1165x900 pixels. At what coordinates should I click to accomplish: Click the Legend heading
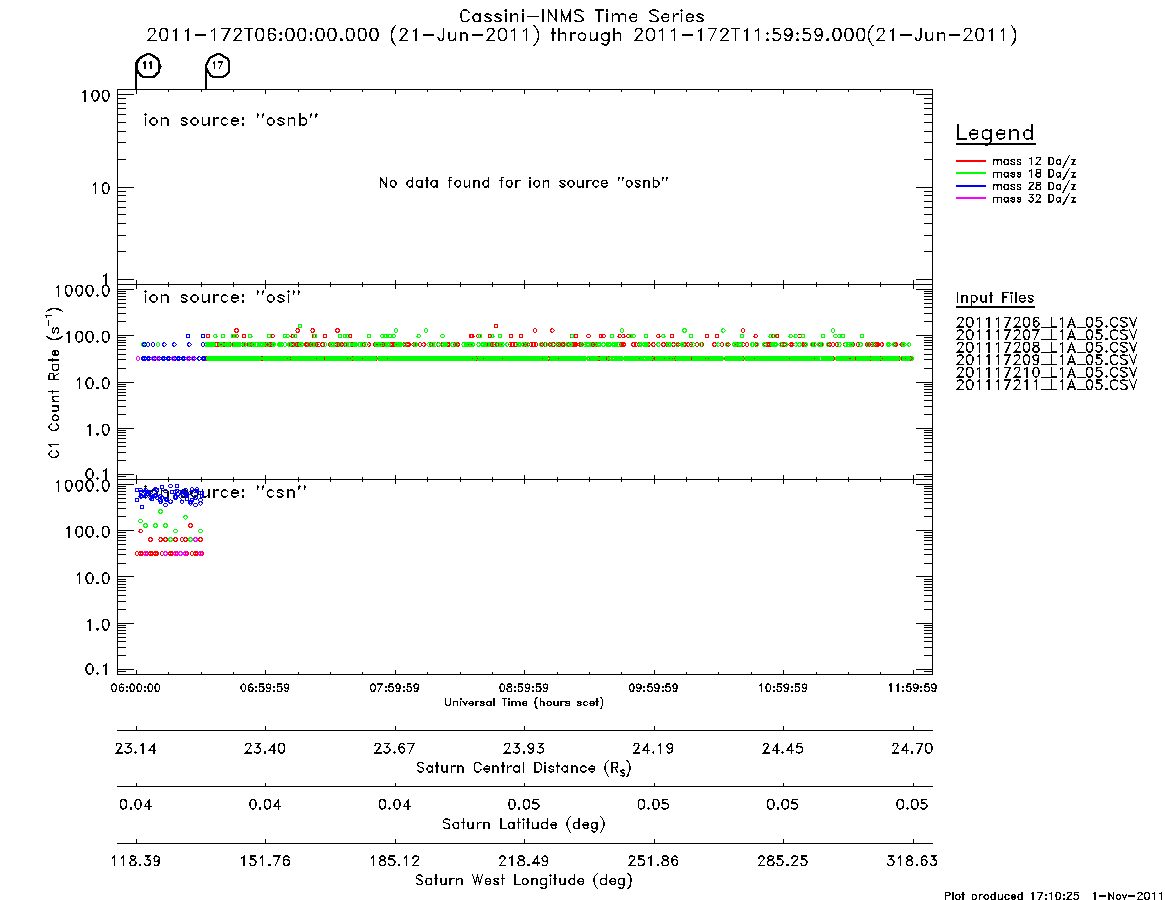click(x=995, y=133)
